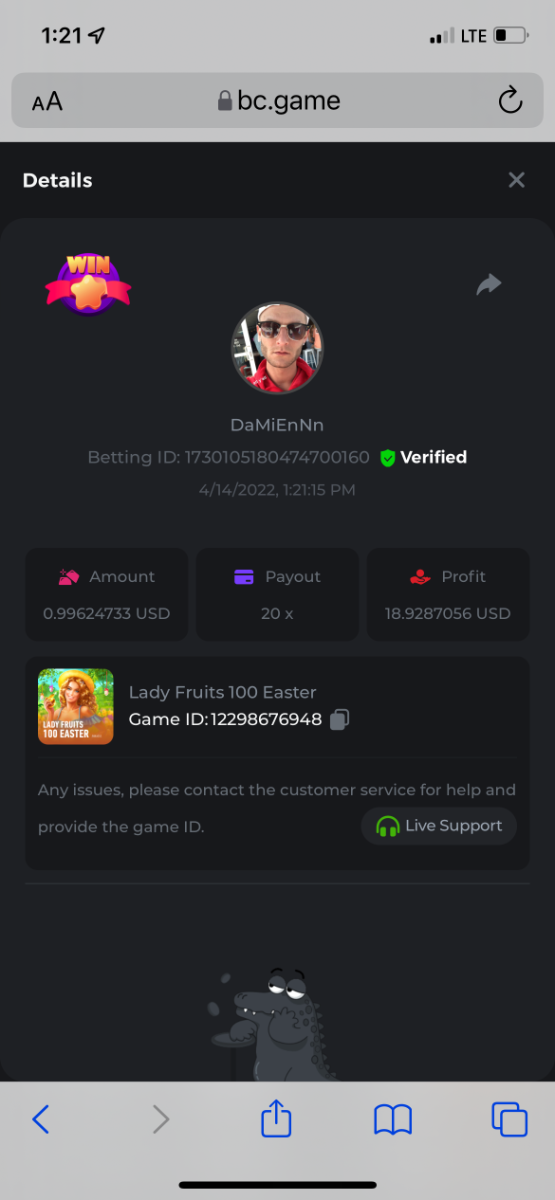Close the Details panel

click(x=516, y=180)
